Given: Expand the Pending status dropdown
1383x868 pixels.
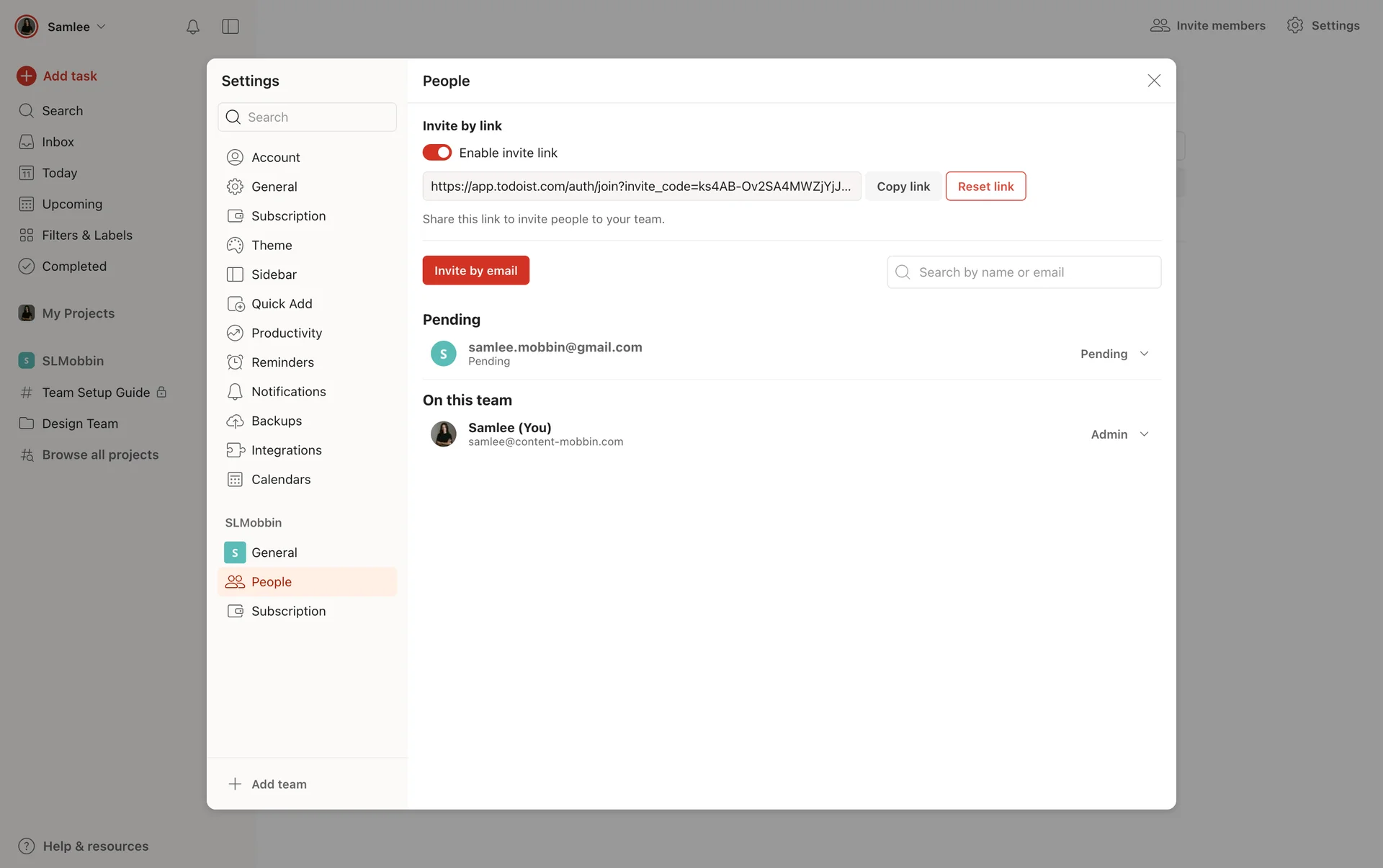Looking at the screenshot, I should coord(1114,354).
